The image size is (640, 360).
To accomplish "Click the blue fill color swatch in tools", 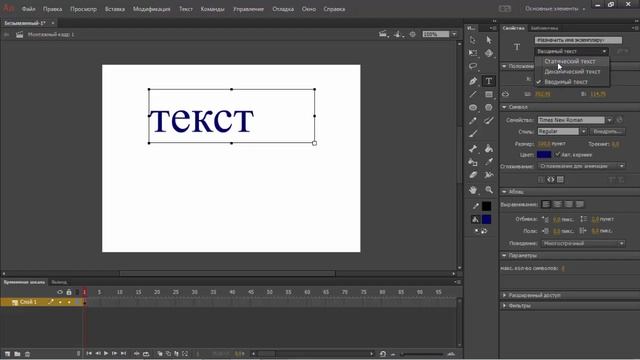I will tap(487, 220).
